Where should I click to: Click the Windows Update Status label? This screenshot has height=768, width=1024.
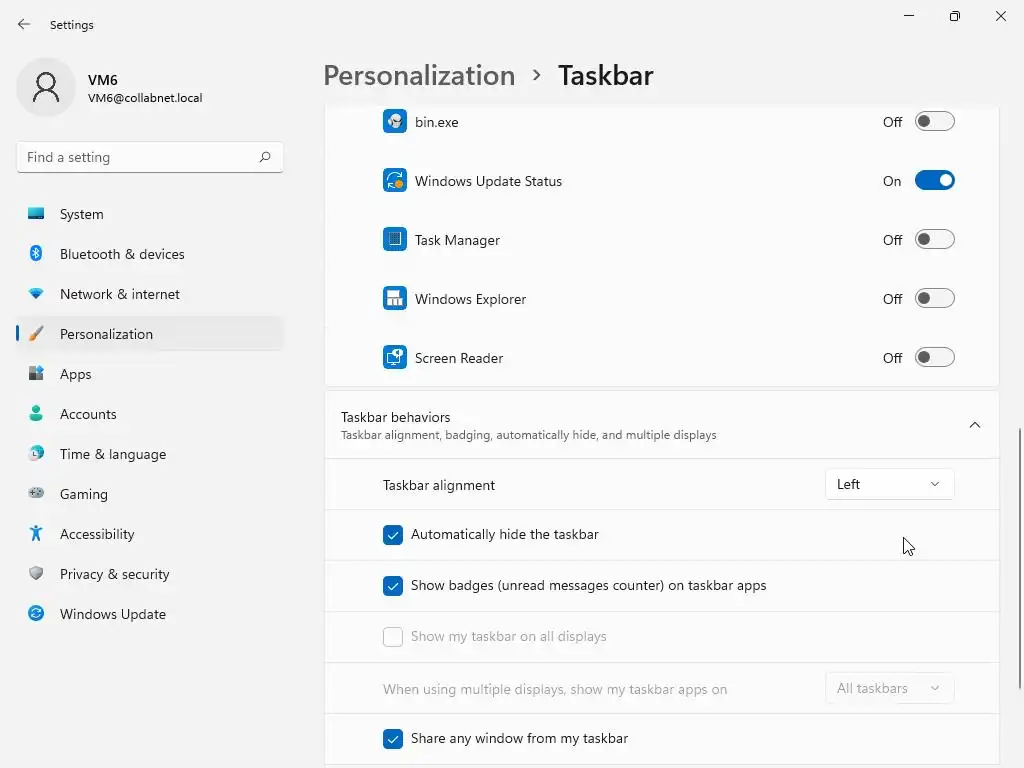[488, 181]
